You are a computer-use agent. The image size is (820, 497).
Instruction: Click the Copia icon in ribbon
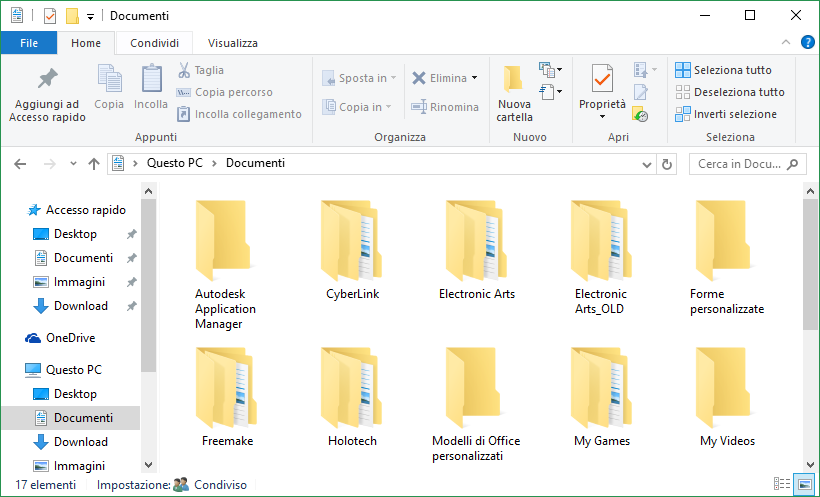tap(109, 80)
